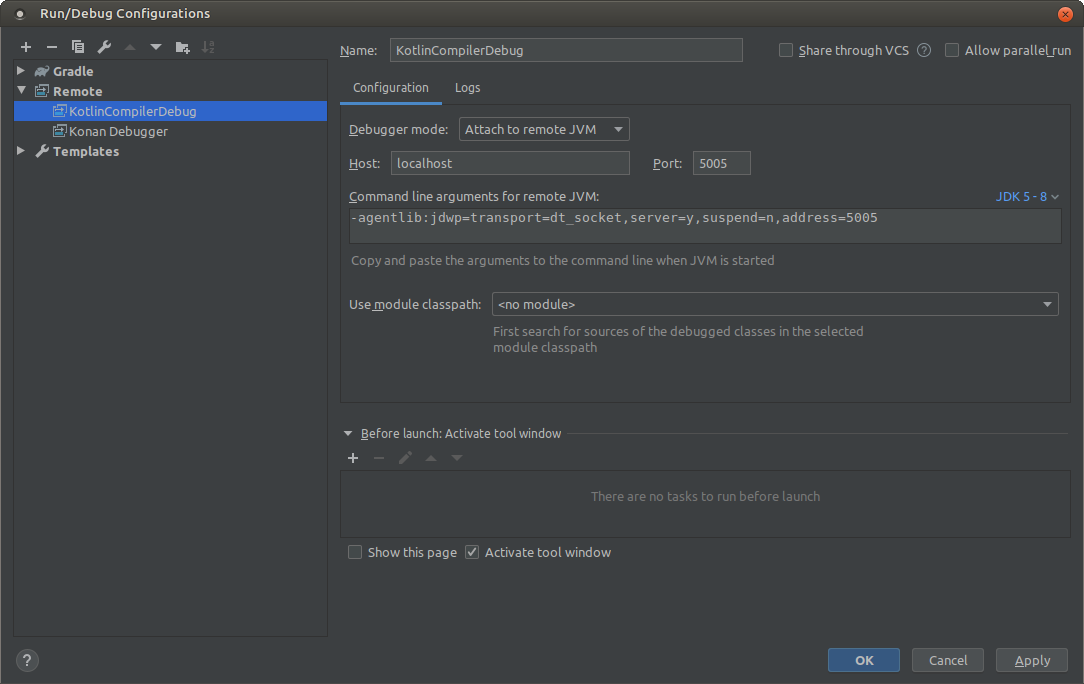The width and height of the screenshot is (1084, 684).
Task: Open edit templates wrench icon in toolbar
Action: pos(104,47)
